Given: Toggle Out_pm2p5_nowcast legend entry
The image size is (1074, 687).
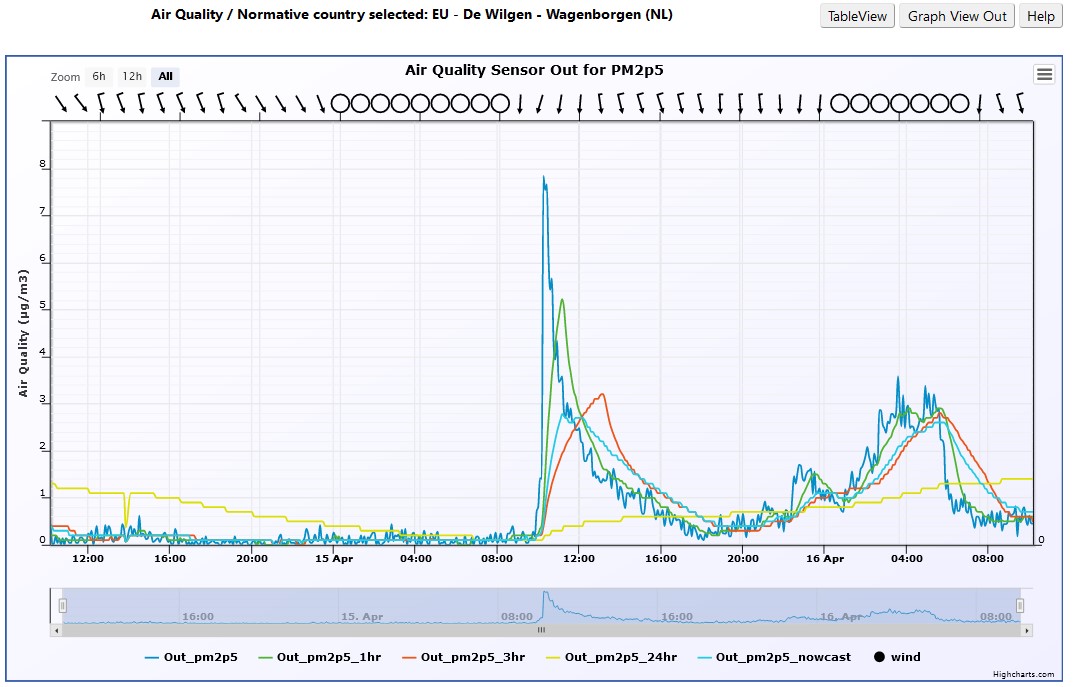Looking at the screenshot, I should coord(773,657).
